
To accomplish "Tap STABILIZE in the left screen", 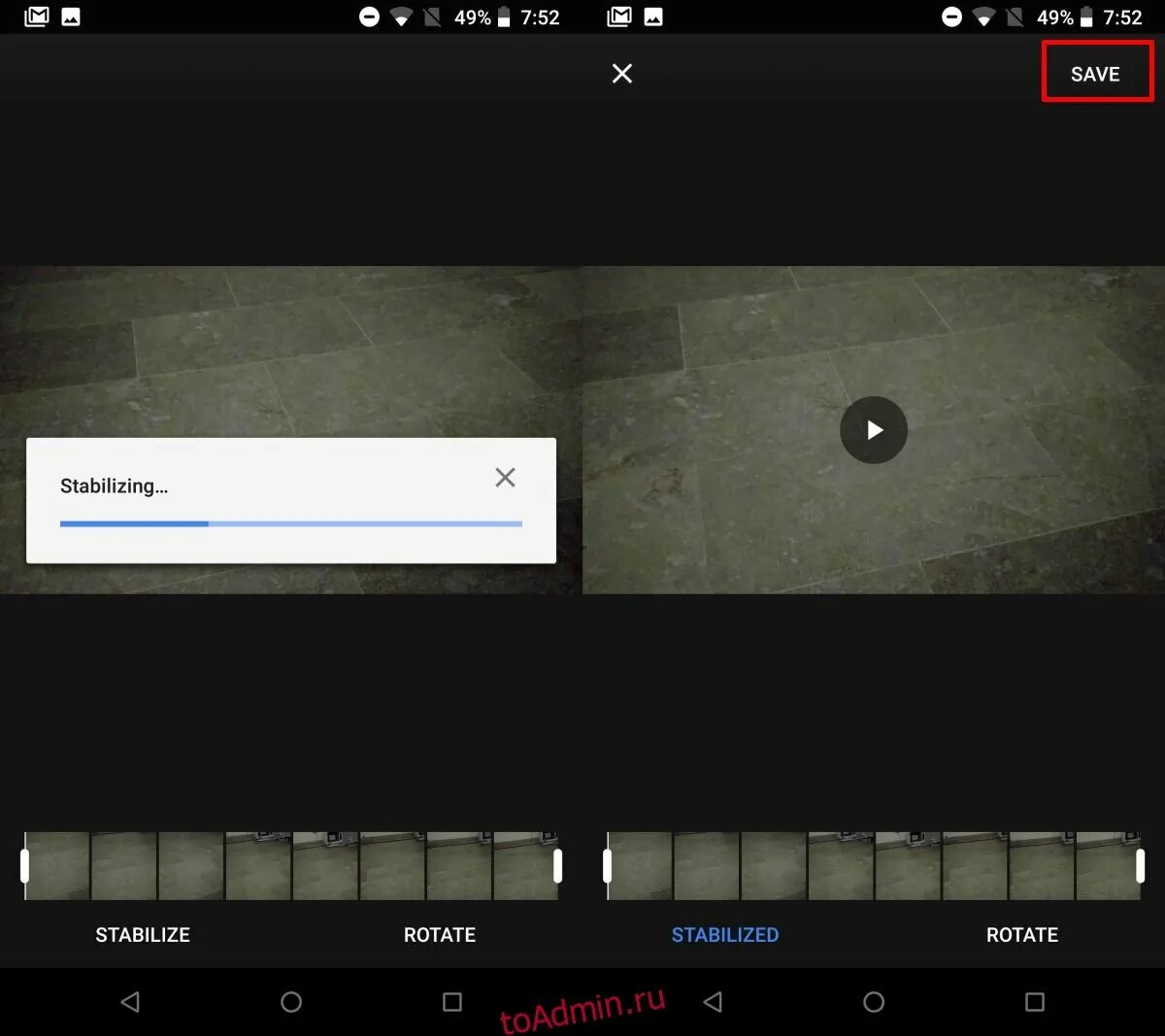I will 143,935.
